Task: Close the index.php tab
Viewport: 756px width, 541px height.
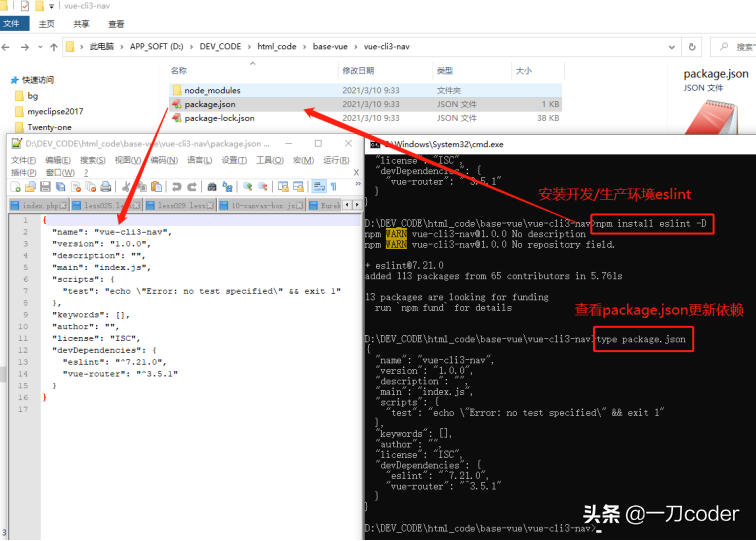Action: (63, 206)
